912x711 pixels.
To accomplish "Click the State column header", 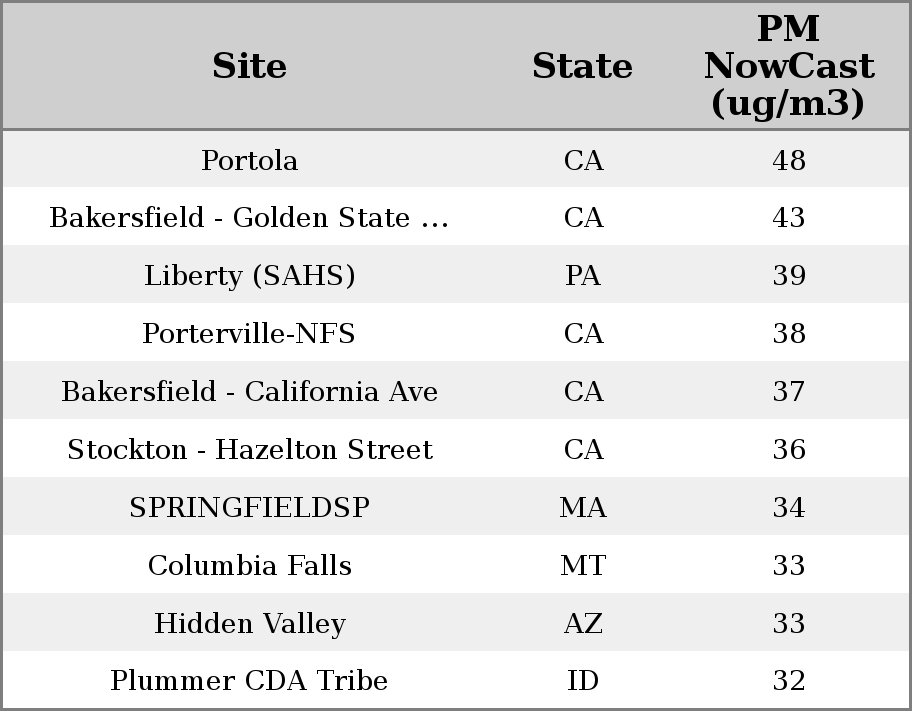I will pyautogui.click(x=582, y=66).
